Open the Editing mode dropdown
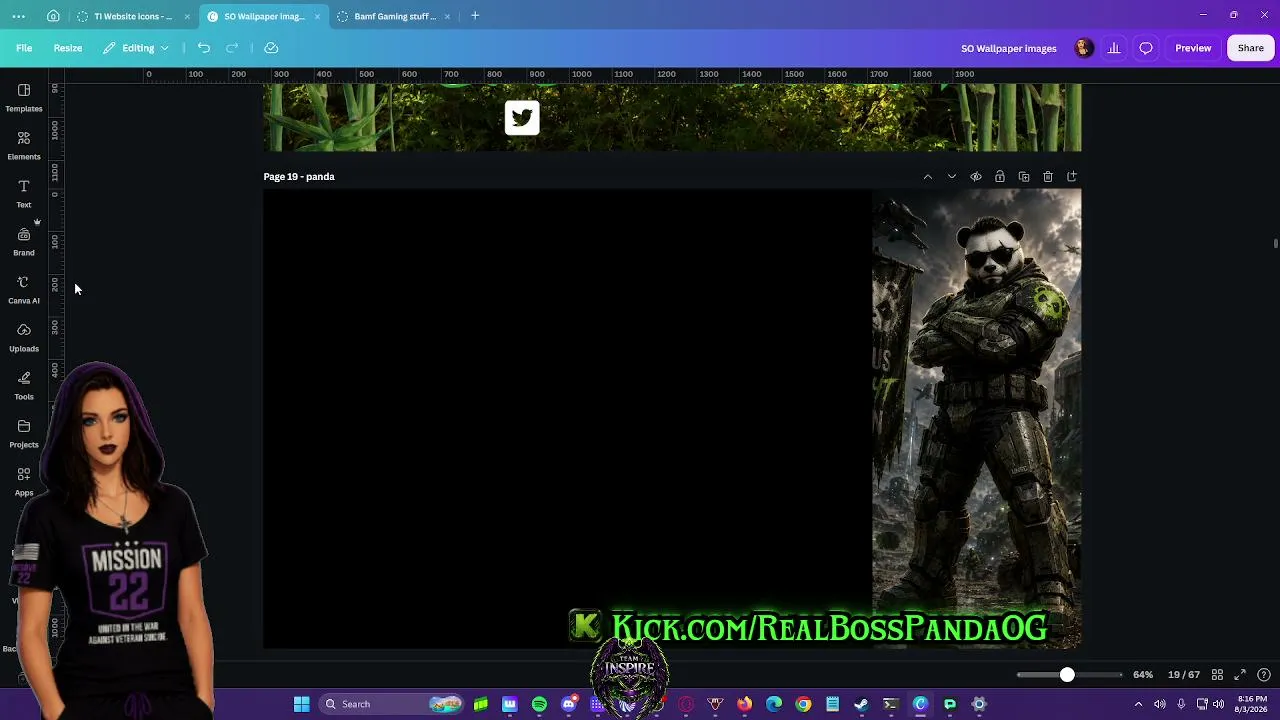The image size is (1280, 720). [x=136, y=48]
